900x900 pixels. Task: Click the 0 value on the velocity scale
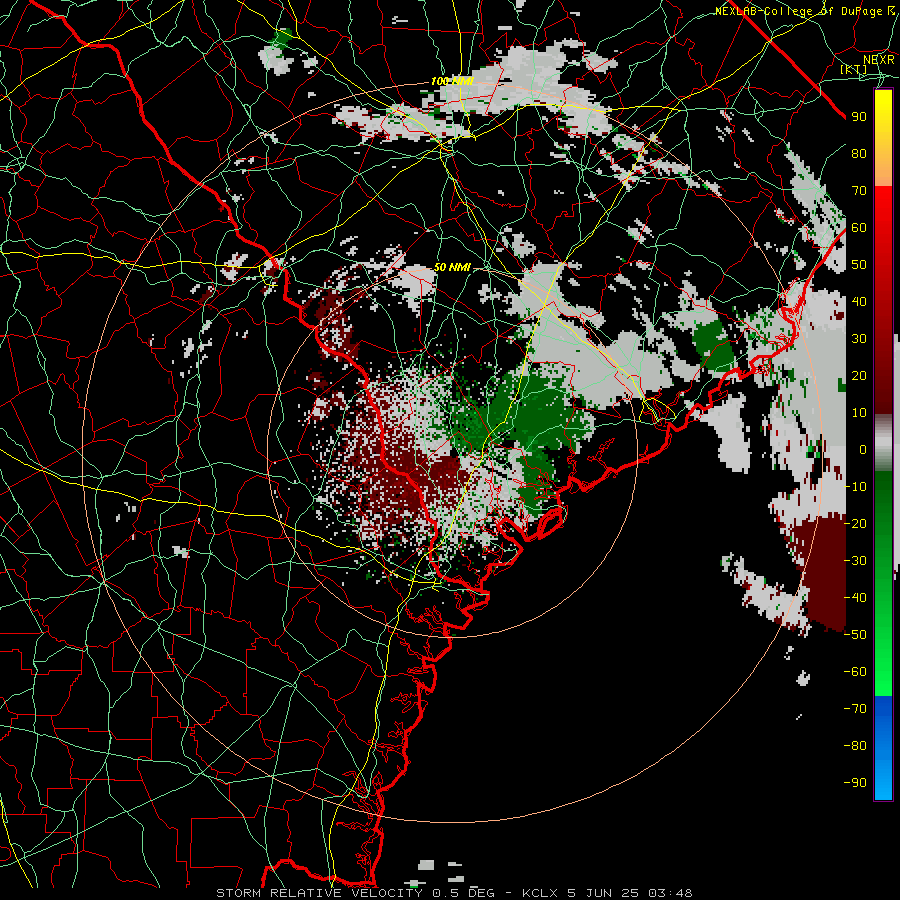point(863,450)
